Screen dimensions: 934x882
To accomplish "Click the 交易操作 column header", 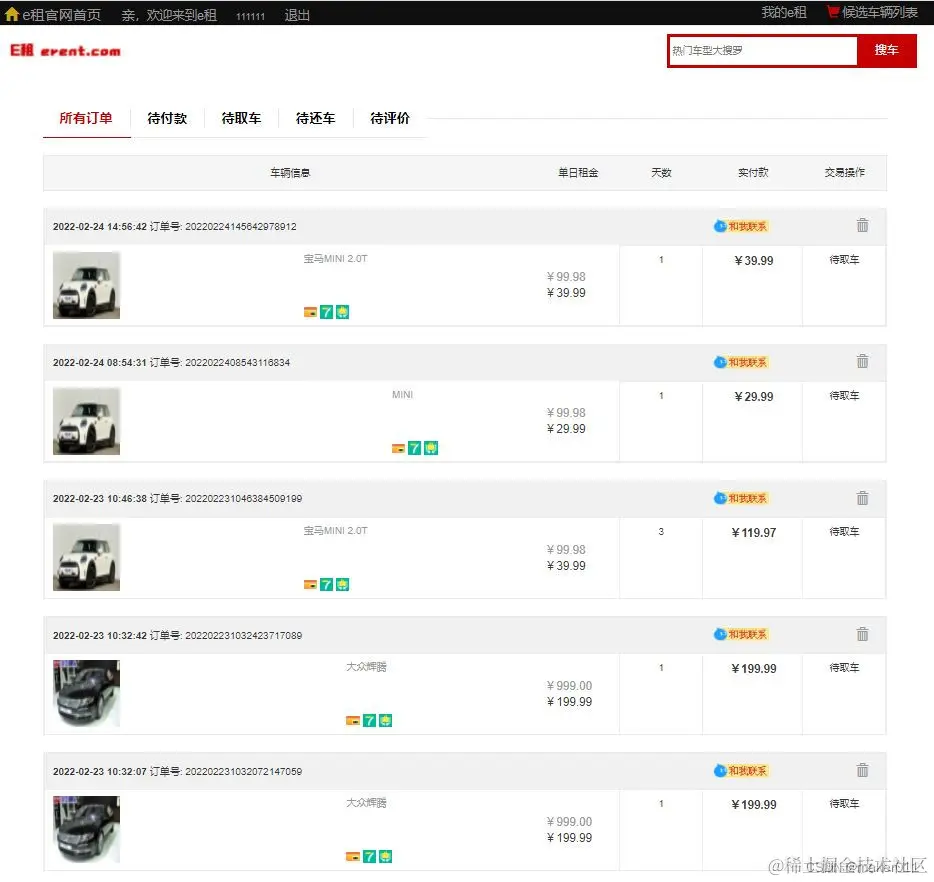I will pos(845,173).
